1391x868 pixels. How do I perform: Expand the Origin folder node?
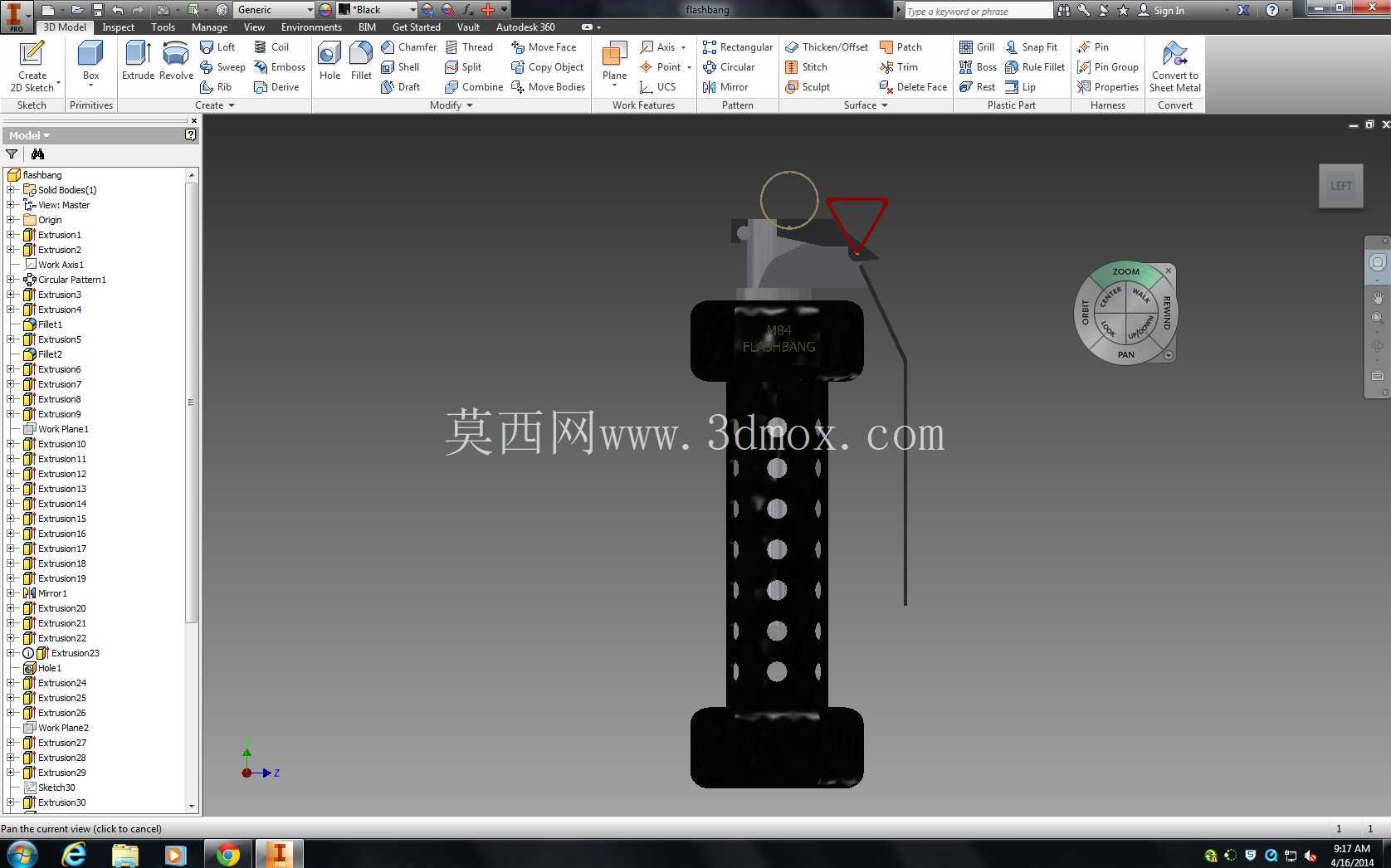11,220
